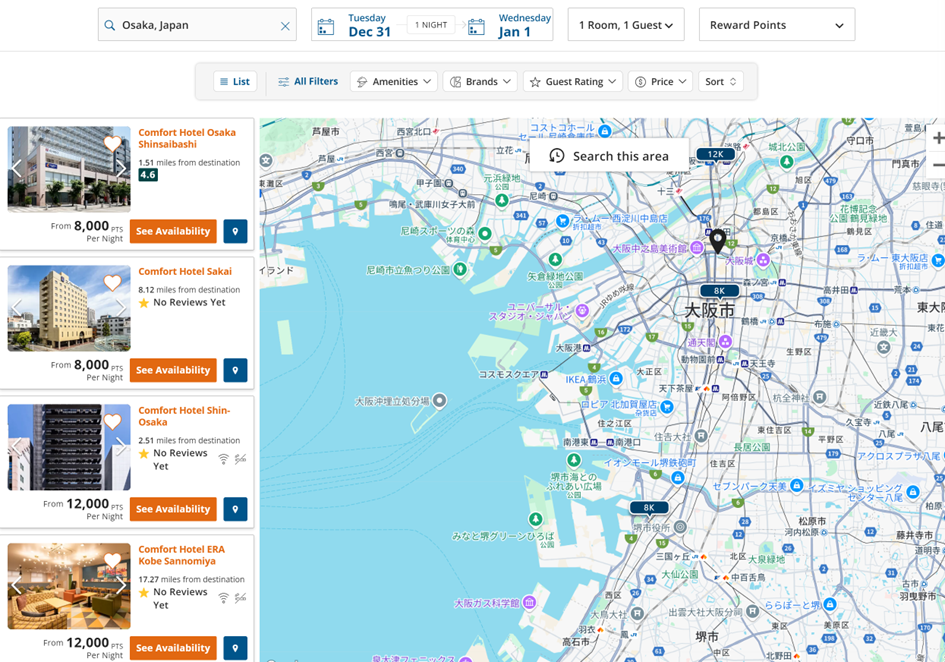Show next photo of Comfort Hotel Osaka Shinsaibashi

[121, 169]
